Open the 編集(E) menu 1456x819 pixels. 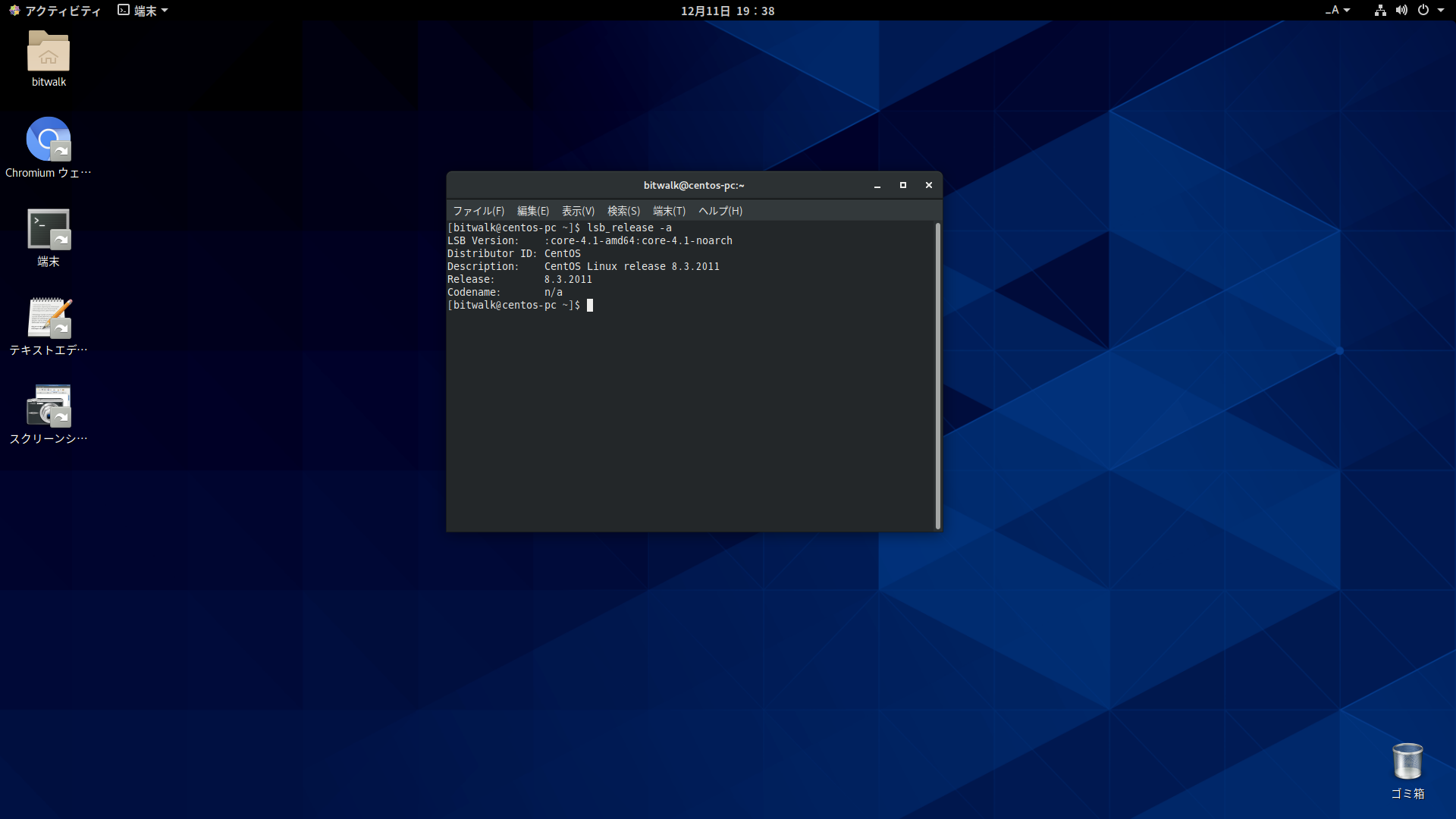(x=533, y=211)
